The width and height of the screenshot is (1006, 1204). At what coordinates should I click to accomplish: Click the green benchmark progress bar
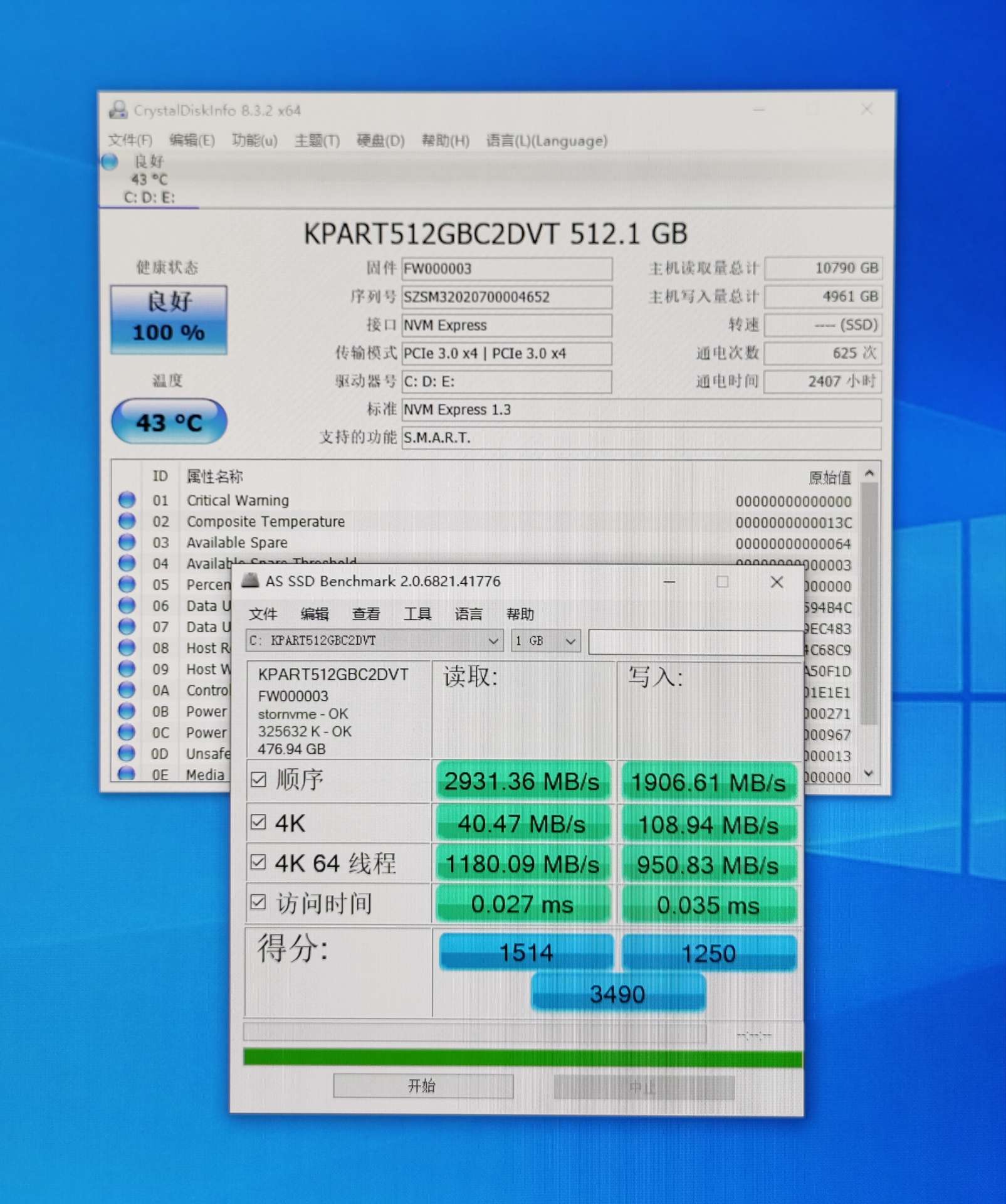pos(523,1058)
